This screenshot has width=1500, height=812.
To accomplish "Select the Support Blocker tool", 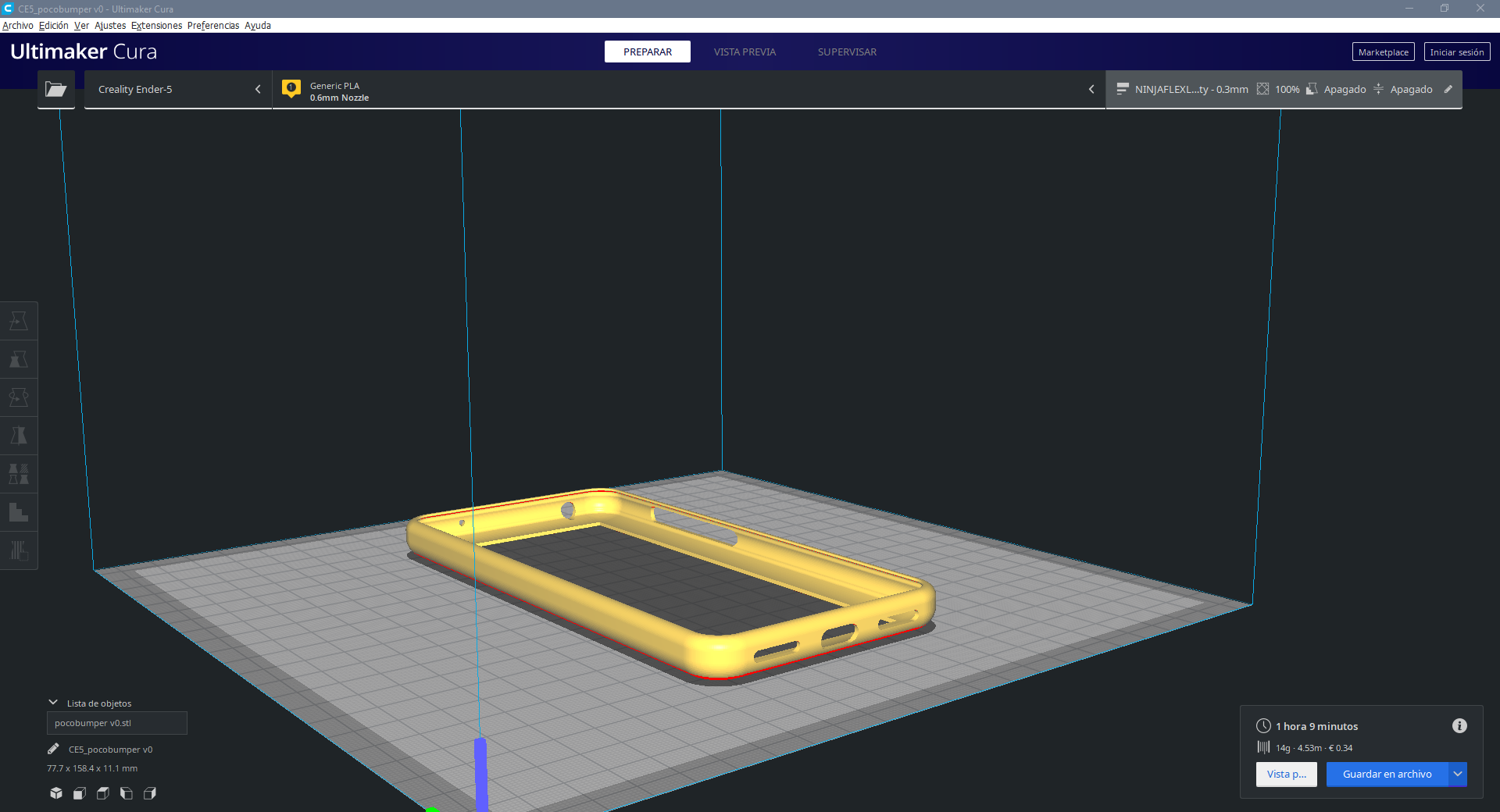I will point(19,512).
